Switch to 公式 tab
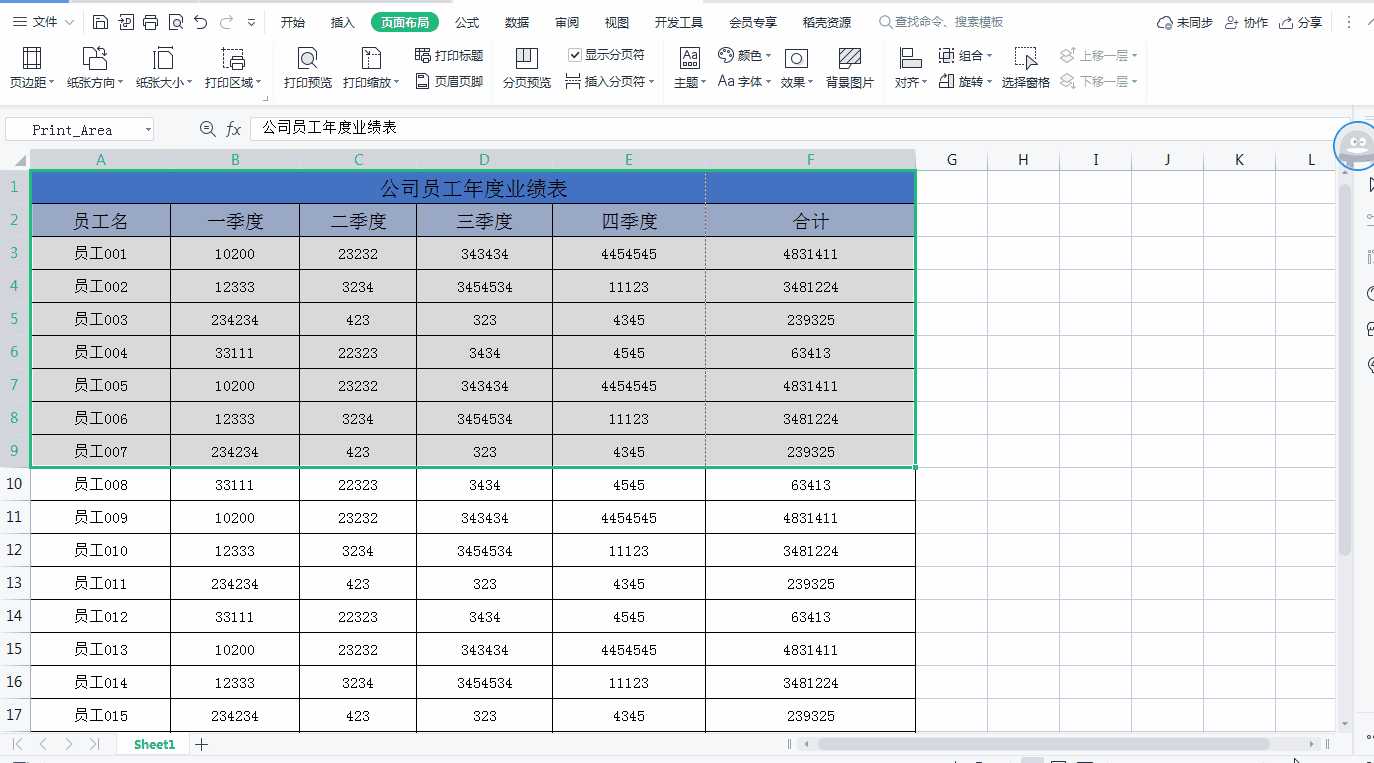The width and height of the screenshot is (1374, 763). pos(467,22)
